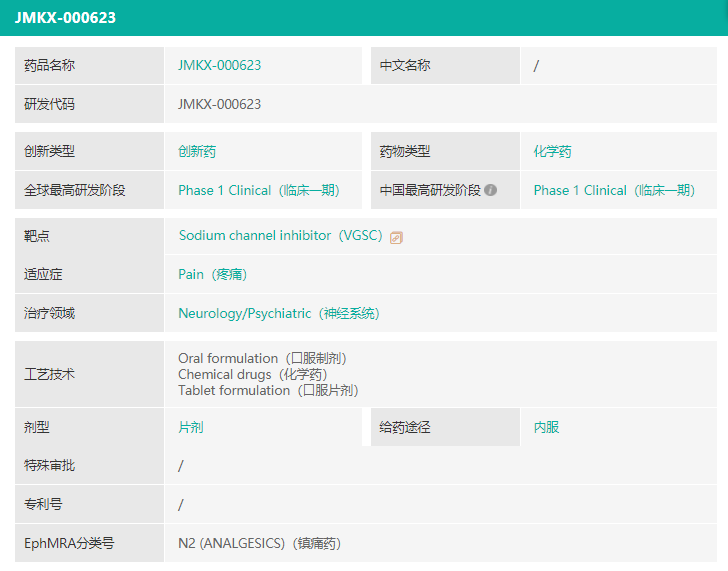This screenshot has height=571, width=728.
Task: Select the 片剂 dosage form link
Action: 191,427
